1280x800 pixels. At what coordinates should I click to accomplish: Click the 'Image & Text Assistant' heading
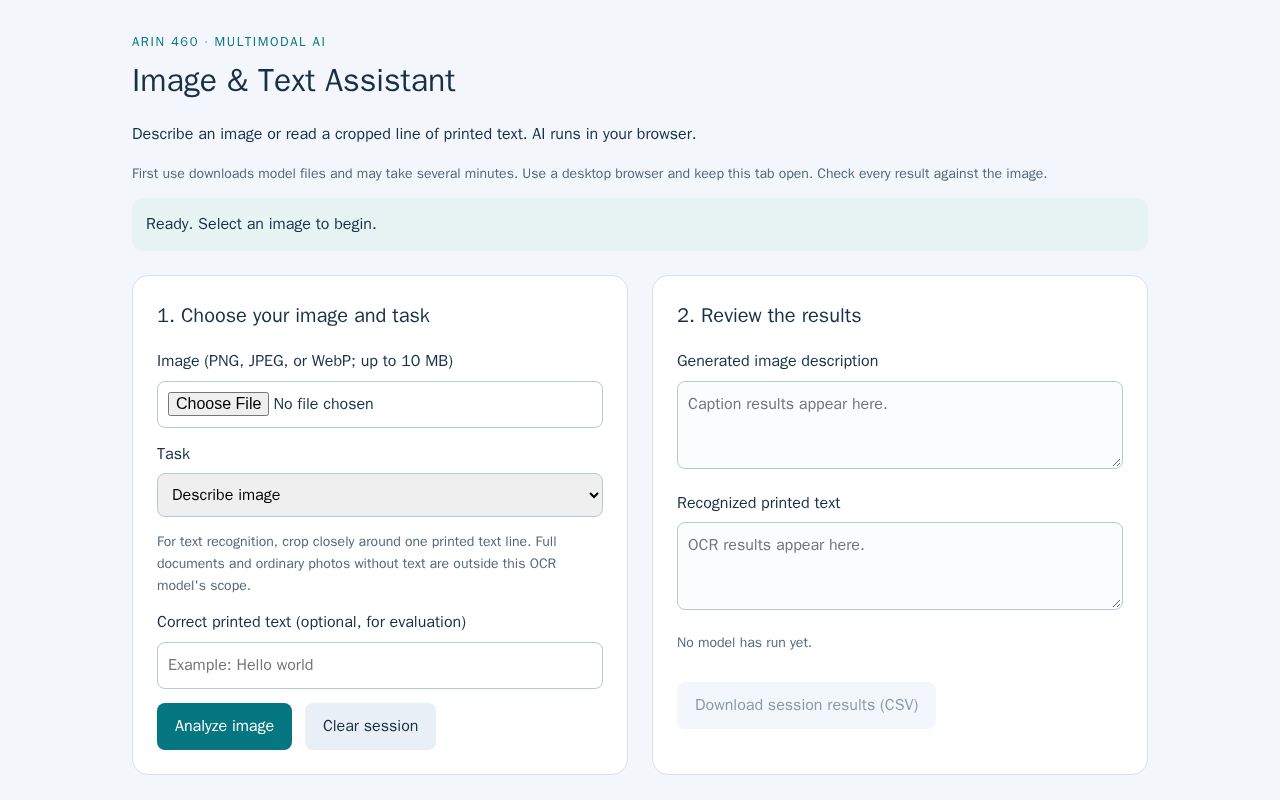(294, 81)
